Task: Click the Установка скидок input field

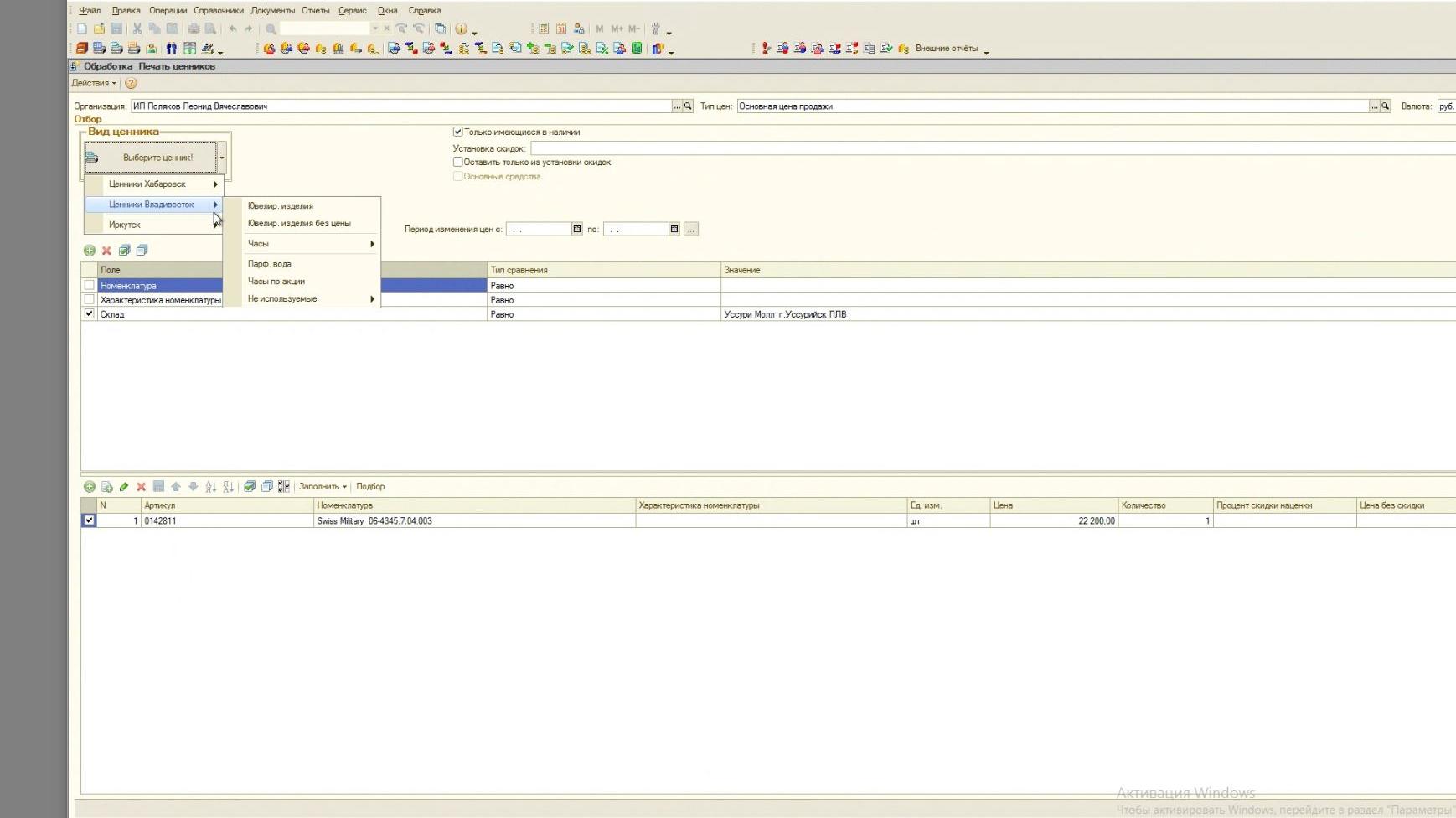Action: point(993,148)
